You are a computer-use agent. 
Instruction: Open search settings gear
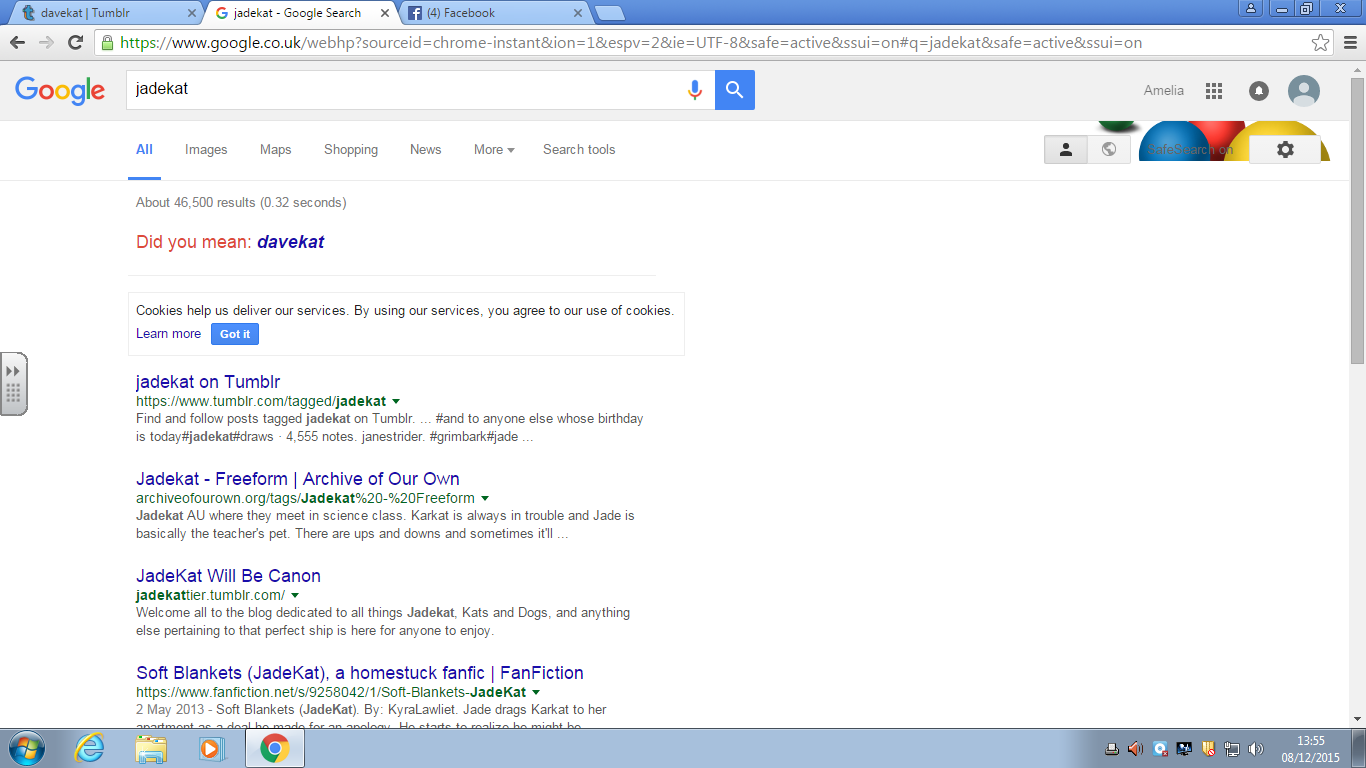[x=1285, y=149]
